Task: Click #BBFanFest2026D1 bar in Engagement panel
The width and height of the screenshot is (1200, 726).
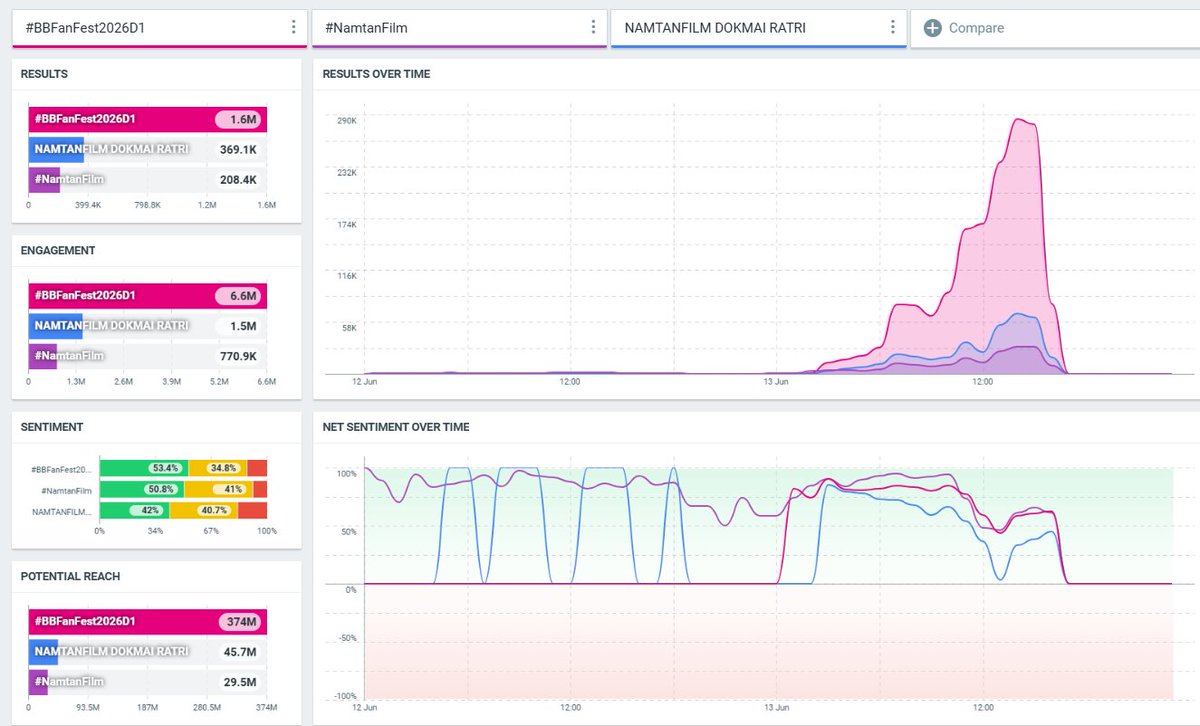Action: tap(147, 296)
